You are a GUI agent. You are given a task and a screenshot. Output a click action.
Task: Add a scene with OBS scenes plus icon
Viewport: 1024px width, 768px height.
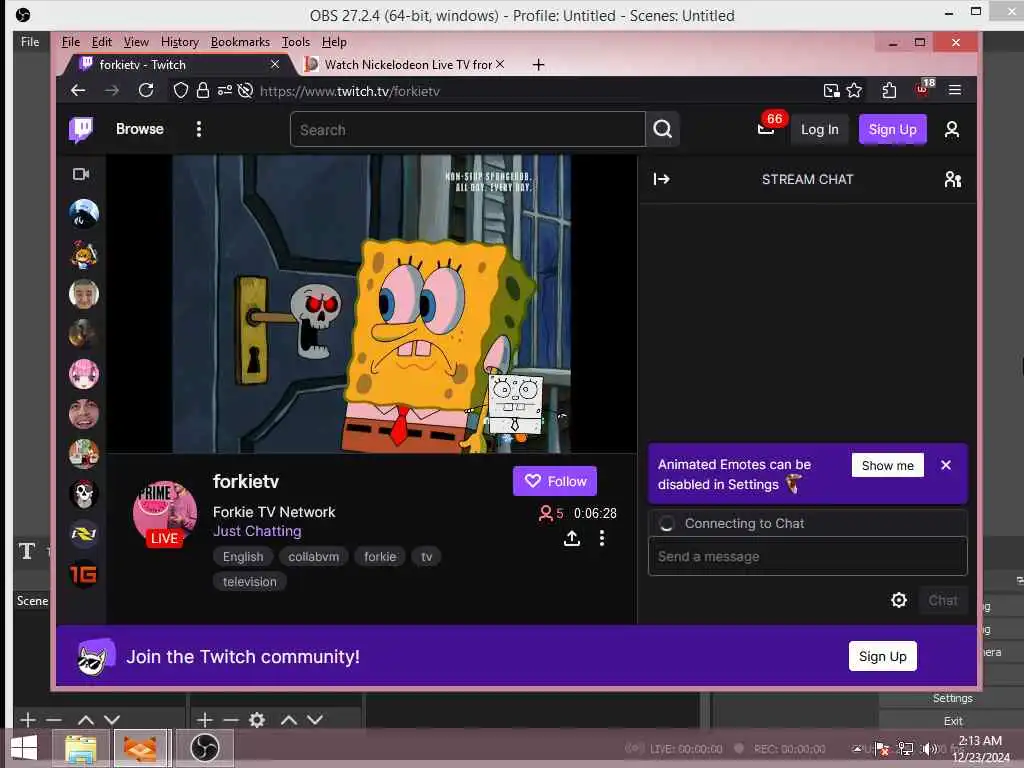click(x=27, y=720)
